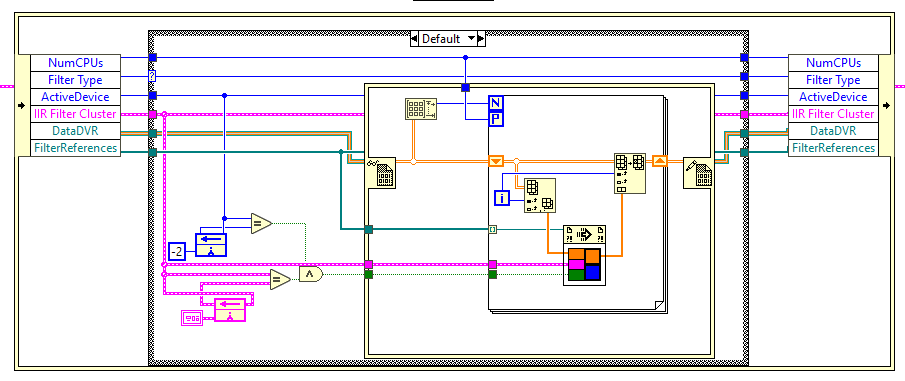Click the FilterReferences element on the left unbundle
Viewport: 905px width, 381px height.
pyautogui.click(x=75, y=148)
